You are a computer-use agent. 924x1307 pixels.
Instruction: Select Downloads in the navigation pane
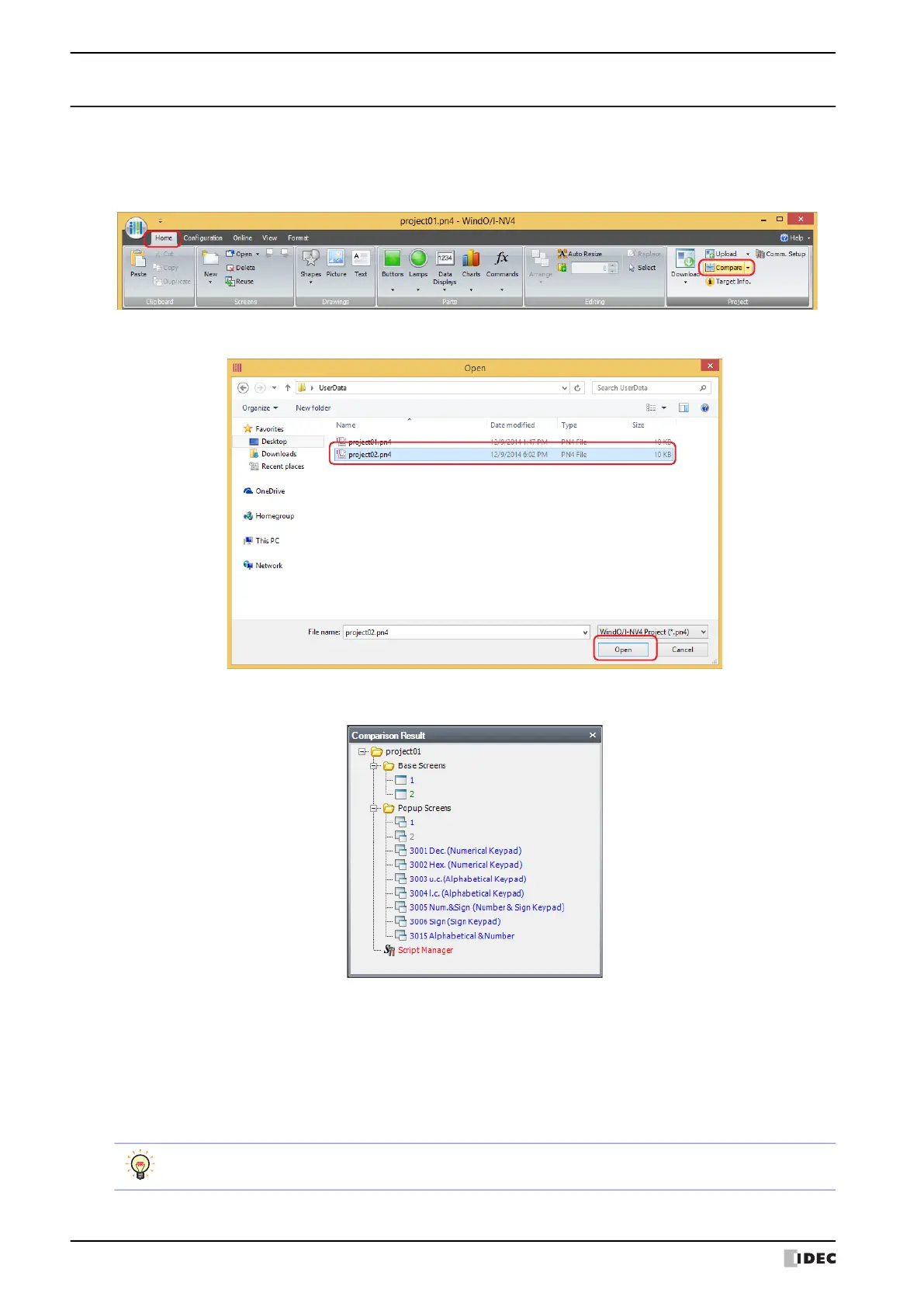(x=273, y=454)
